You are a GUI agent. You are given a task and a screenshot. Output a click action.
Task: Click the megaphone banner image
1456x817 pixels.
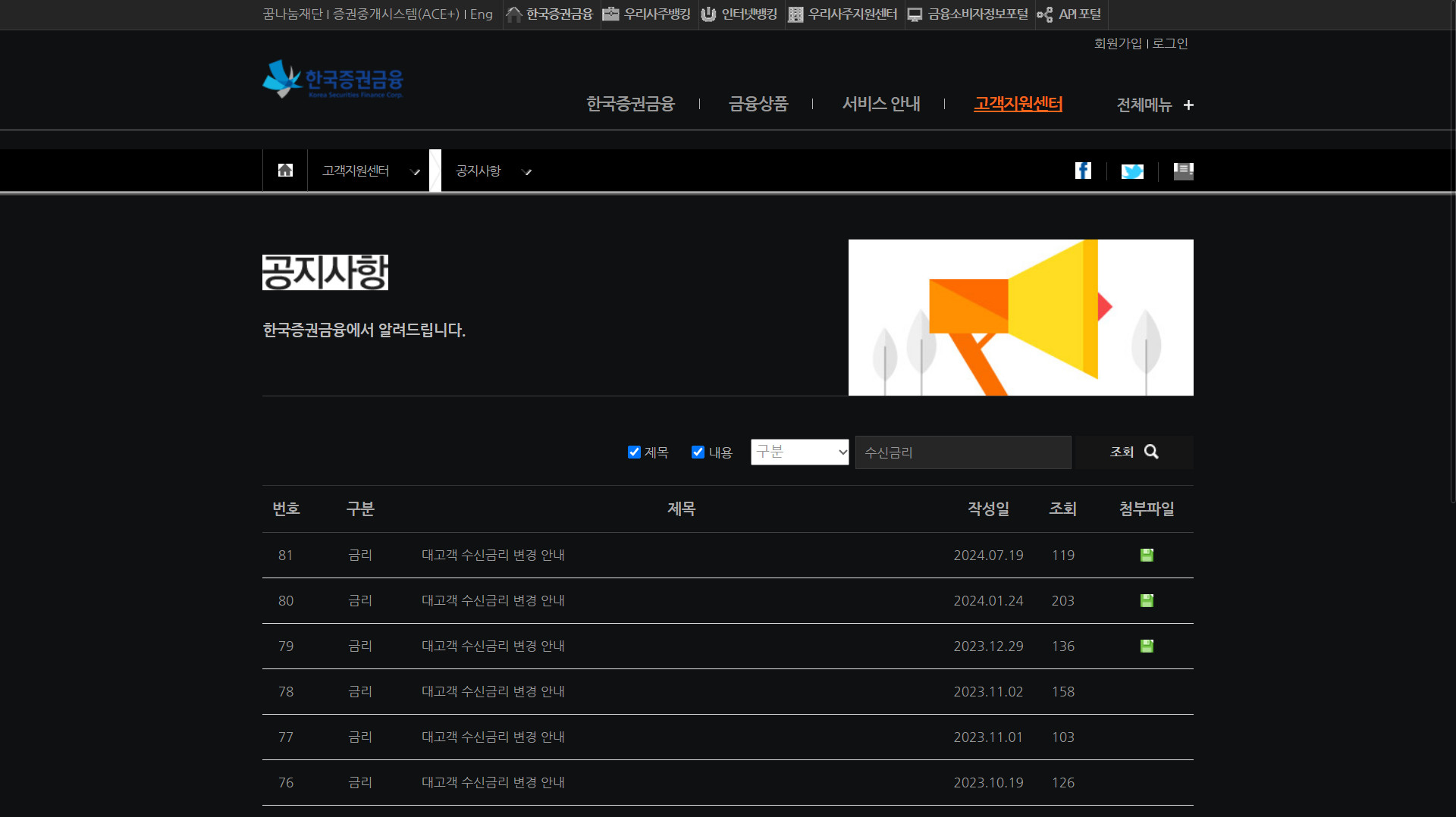(x=1021, y=318)
